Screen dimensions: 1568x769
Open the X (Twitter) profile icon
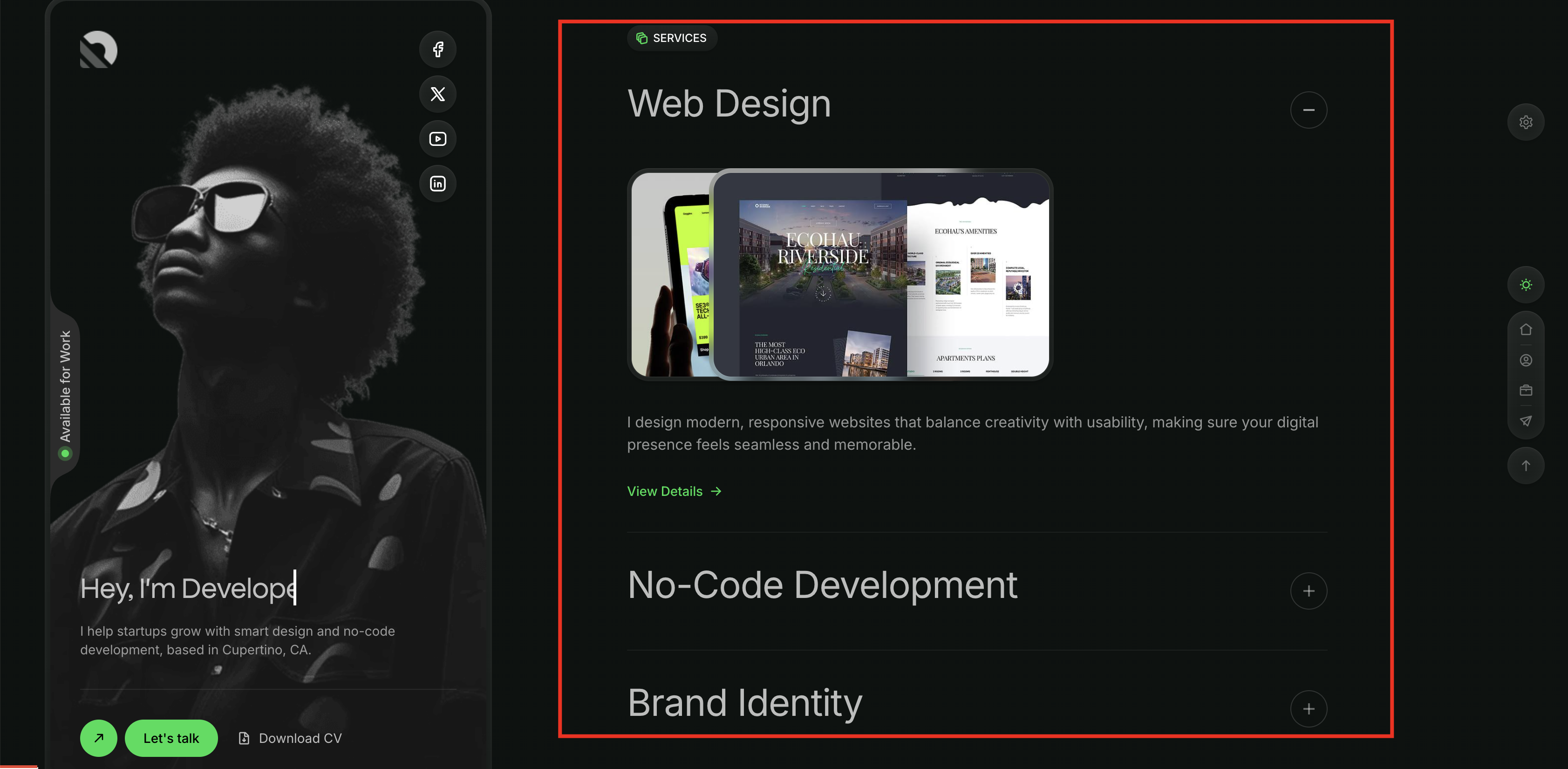click(438, 94)
